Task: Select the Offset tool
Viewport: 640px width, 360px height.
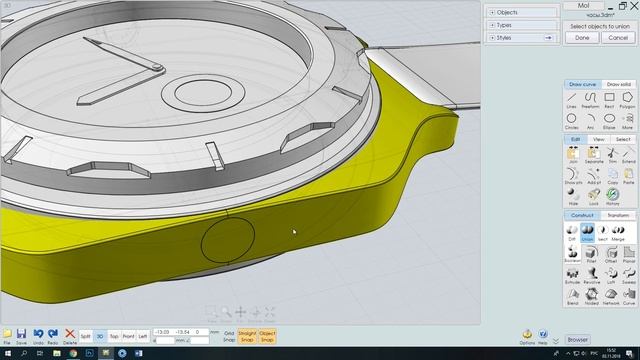Action: (611, 255)
